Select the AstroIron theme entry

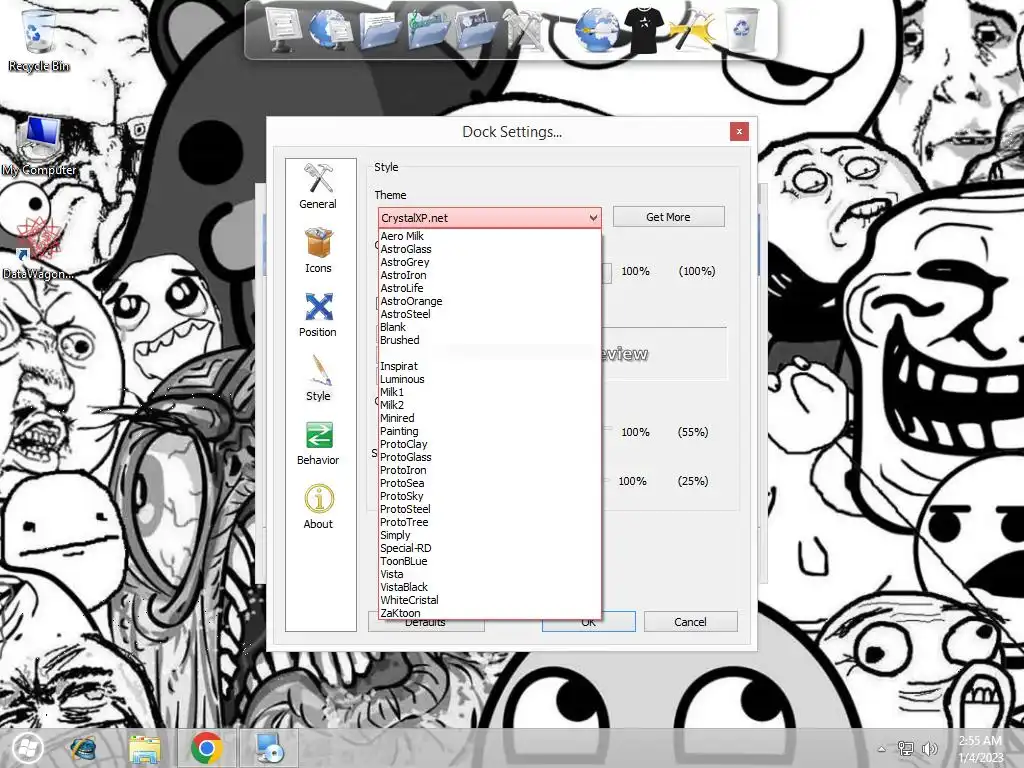click(x=489, y=276)
